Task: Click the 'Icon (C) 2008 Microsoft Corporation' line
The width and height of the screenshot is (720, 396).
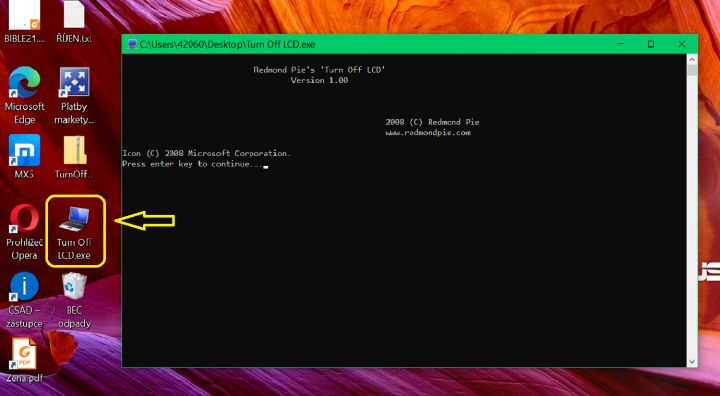Action: click(206, 153)
